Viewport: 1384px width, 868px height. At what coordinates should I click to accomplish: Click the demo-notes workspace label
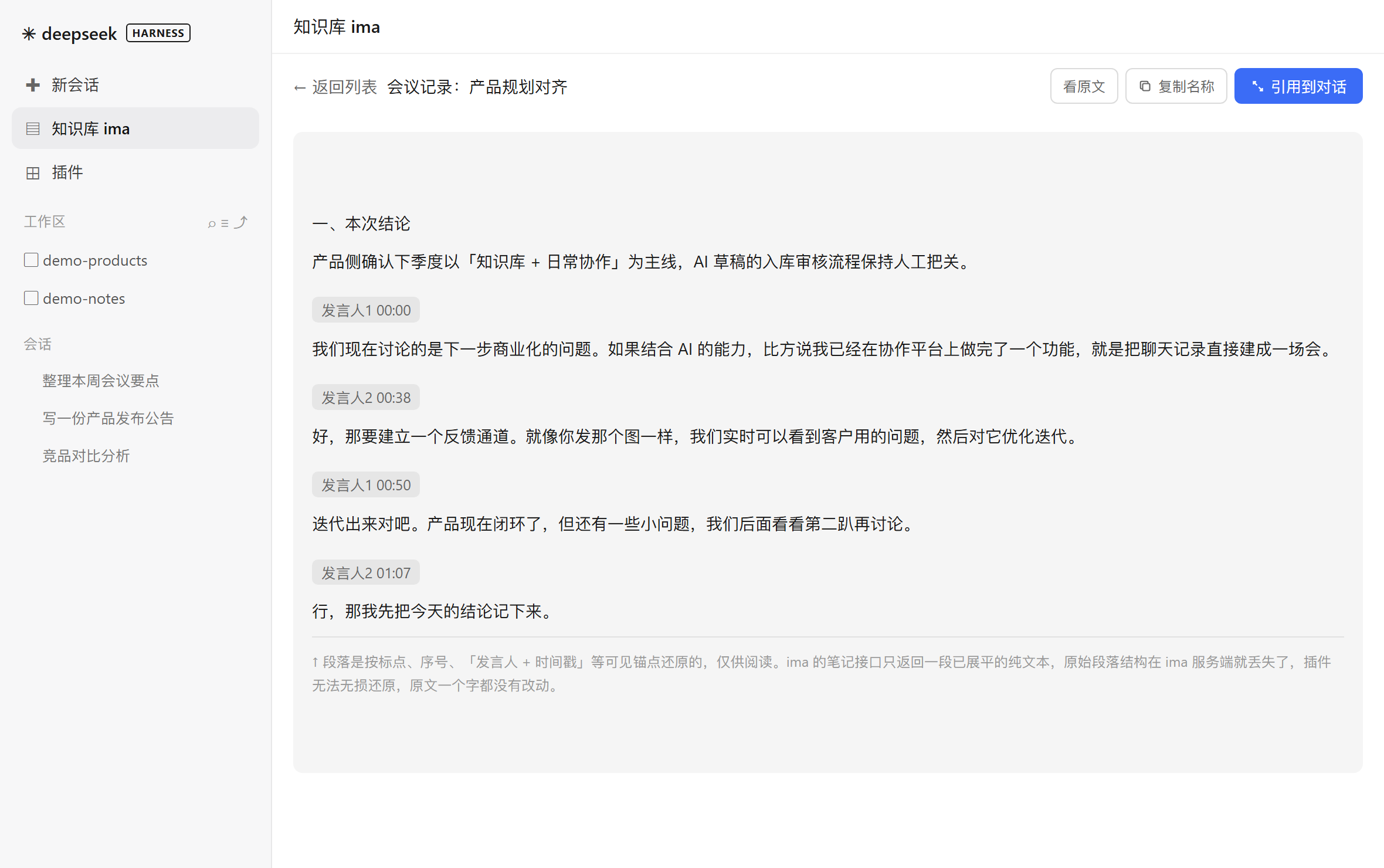[x=84, y=299]
